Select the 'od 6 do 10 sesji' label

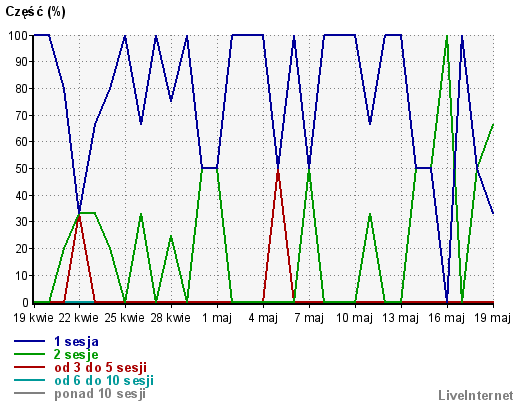click(104, 380)
